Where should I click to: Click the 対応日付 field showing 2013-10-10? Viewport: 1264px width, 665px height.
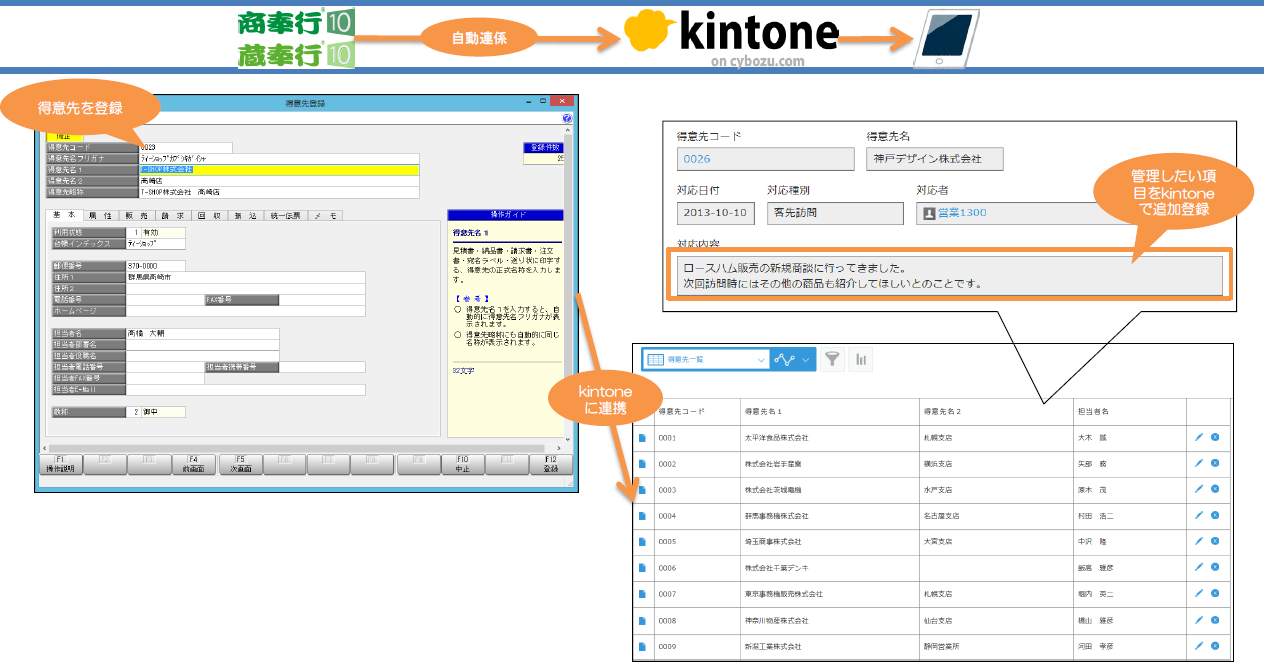714,213
